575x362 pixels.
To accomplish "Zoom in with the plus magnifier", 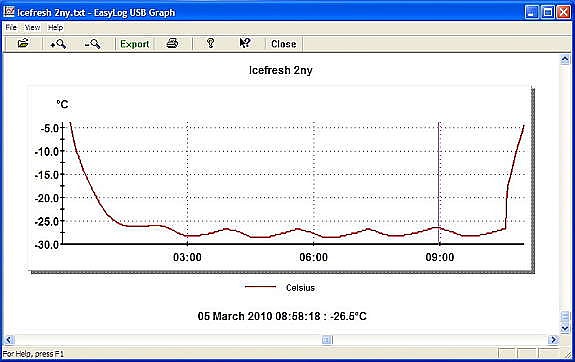I will tap(58, 44).
